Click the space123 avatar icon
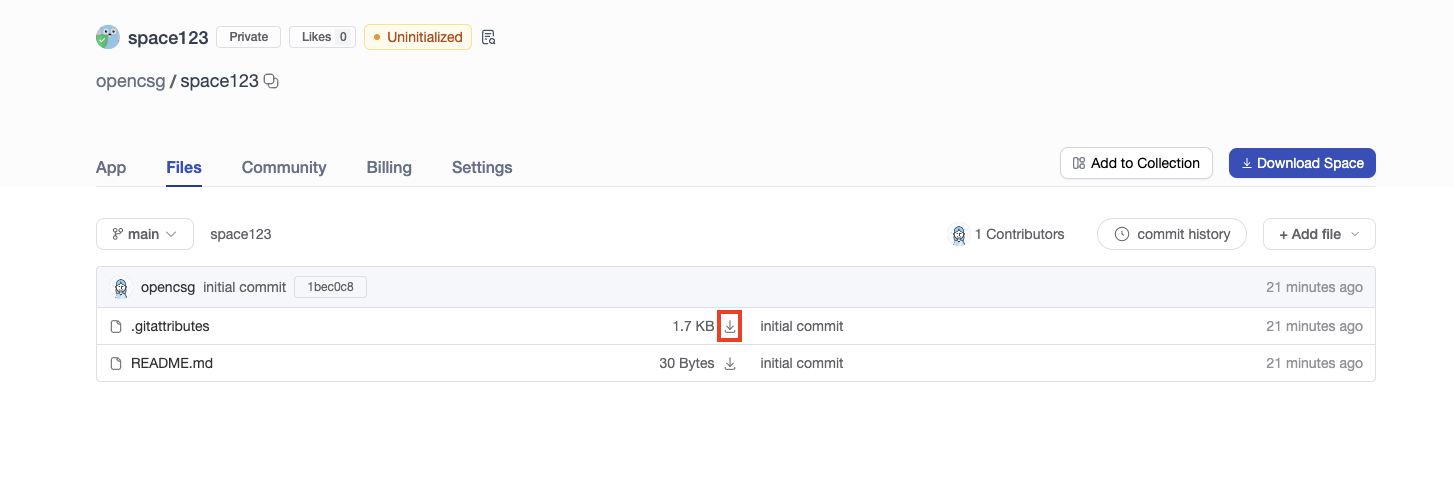The image size is (1454, 484). tap(108, 38)
